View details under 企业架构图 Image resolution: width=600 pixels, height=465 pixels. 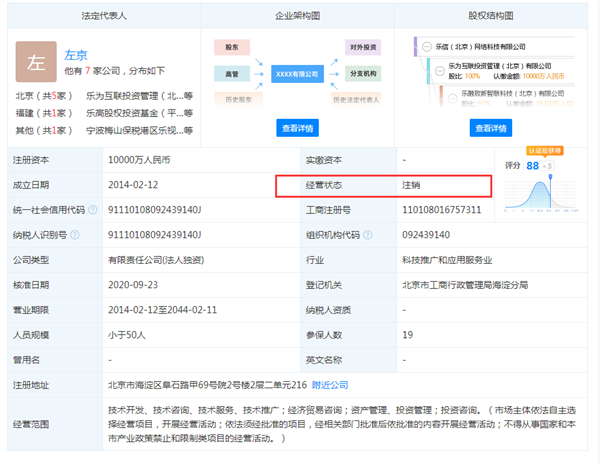coord(297,128)
